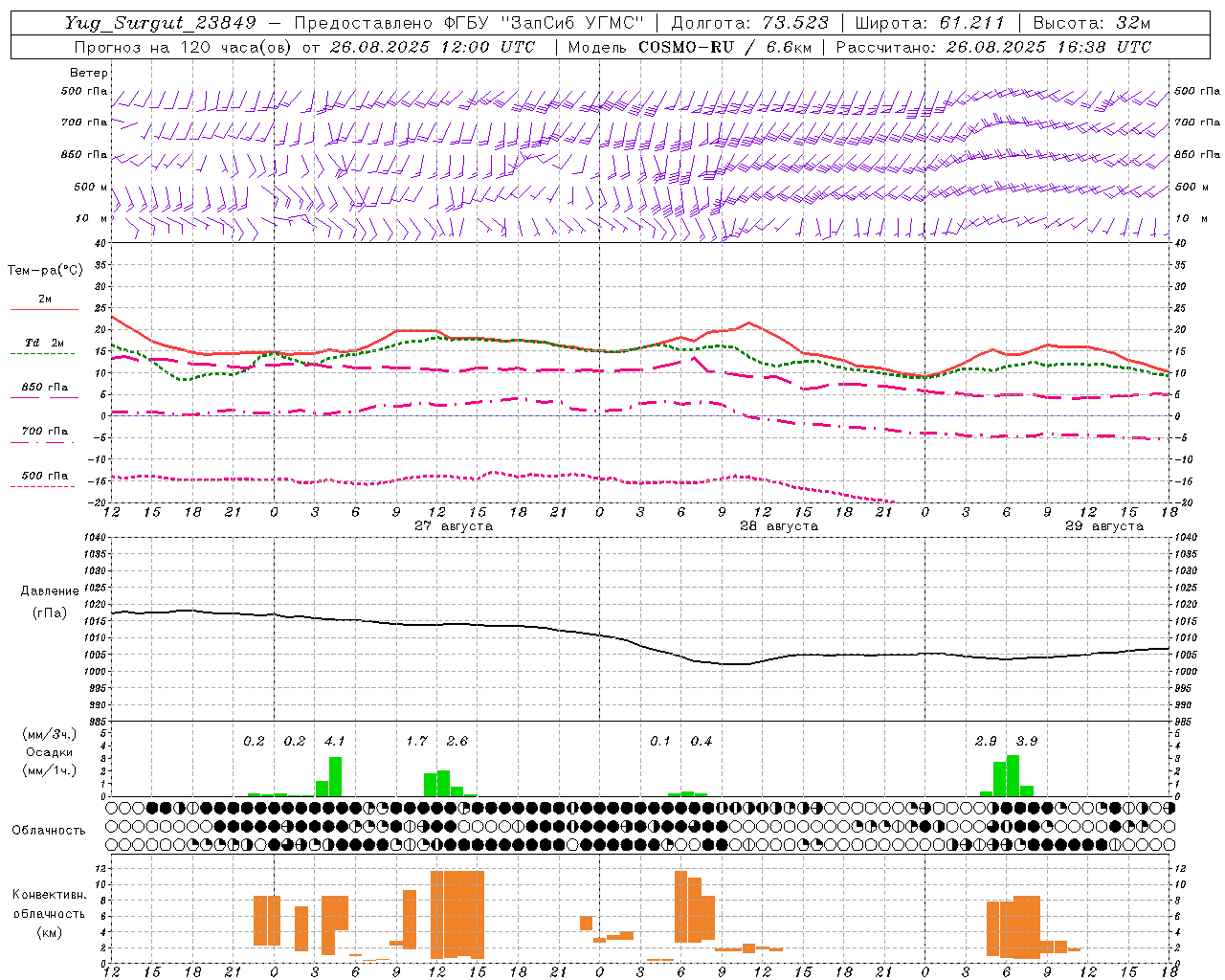1225x980 pixels.
Task: Click the Конвективн. convective cloud label
Action: pos(50,895)
